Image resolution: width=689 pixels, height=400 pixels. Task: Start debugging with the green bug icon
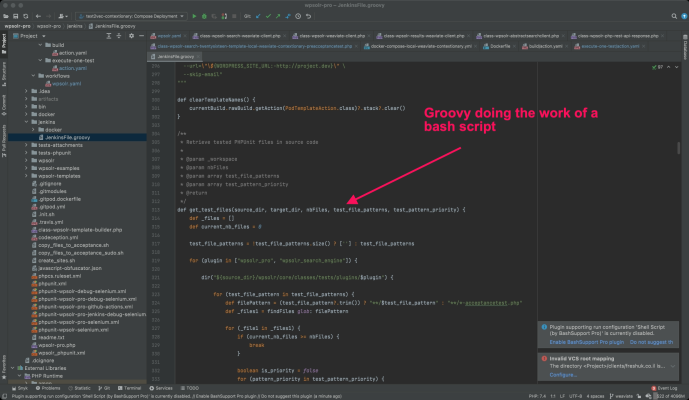[x=204, y=16]
